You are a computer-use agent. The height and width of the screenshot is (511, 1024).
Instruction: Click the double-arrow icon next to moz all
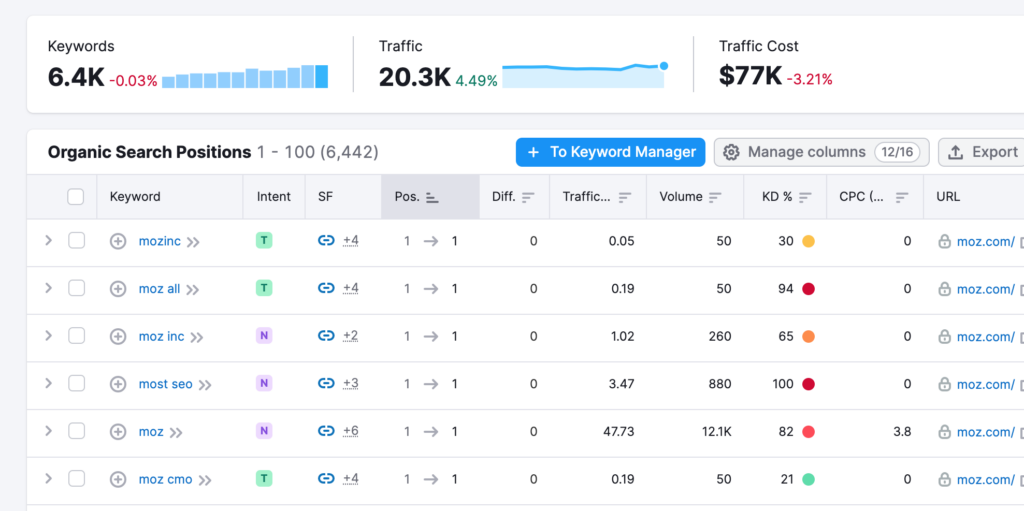coord(192,289)
